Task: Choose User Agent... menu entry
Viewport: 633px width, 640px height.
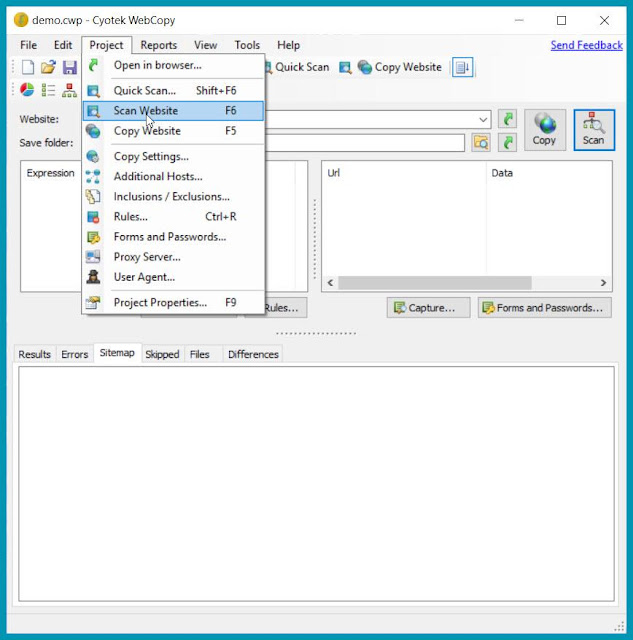Action: point(173,277)
